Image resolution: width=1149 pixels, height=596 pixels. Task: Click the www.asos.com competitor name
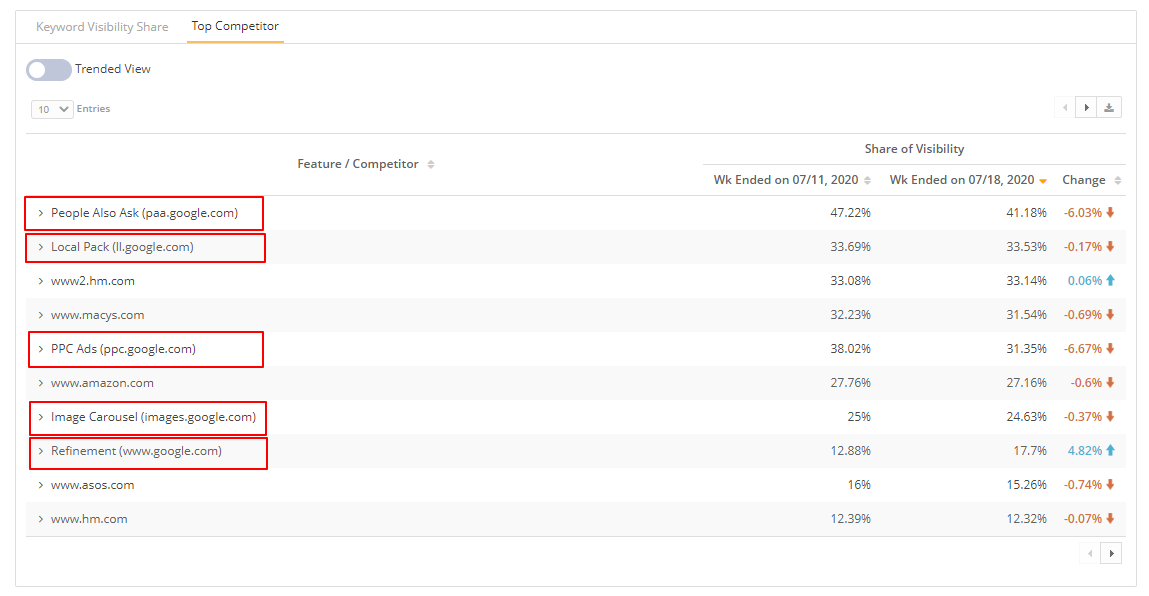pos(92,485)
